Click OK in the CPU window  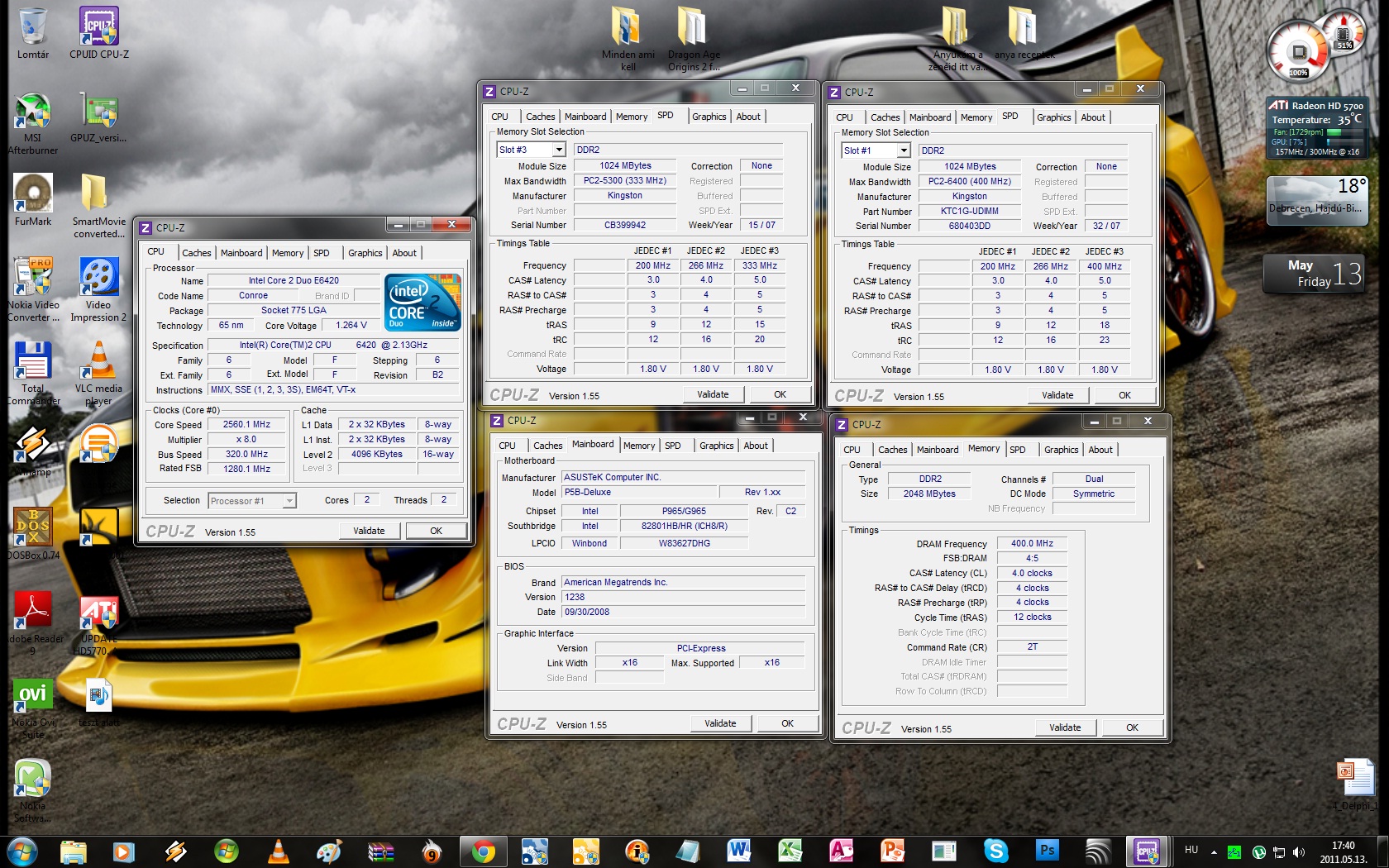pyautogui.click(x=436, y=531)
